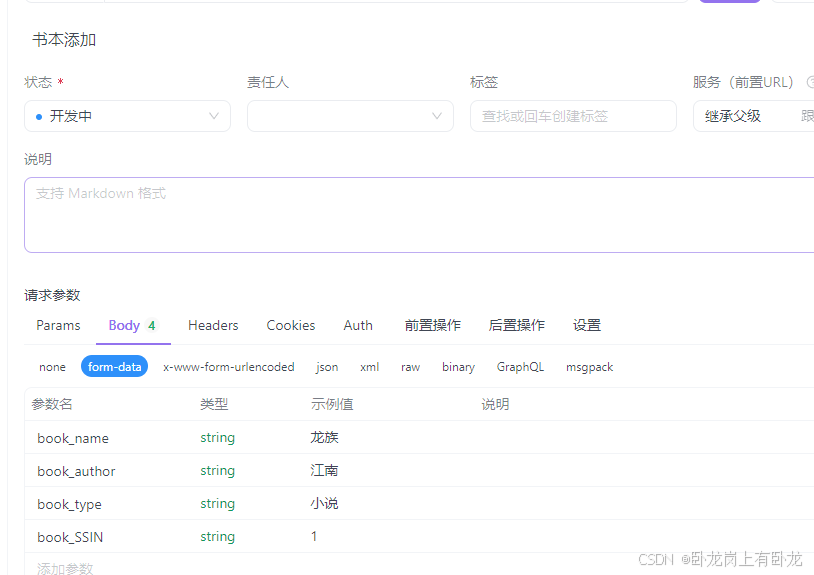
Task: Switch to the Params tab
Action: (x=58, y=325)
